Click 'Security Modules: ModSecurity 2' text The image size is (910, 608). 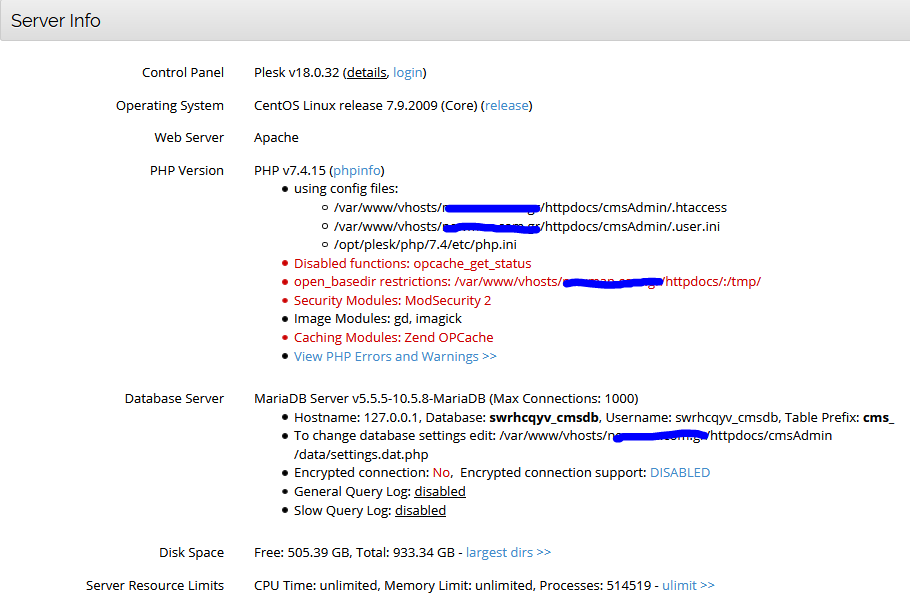(x=392, y=301)
